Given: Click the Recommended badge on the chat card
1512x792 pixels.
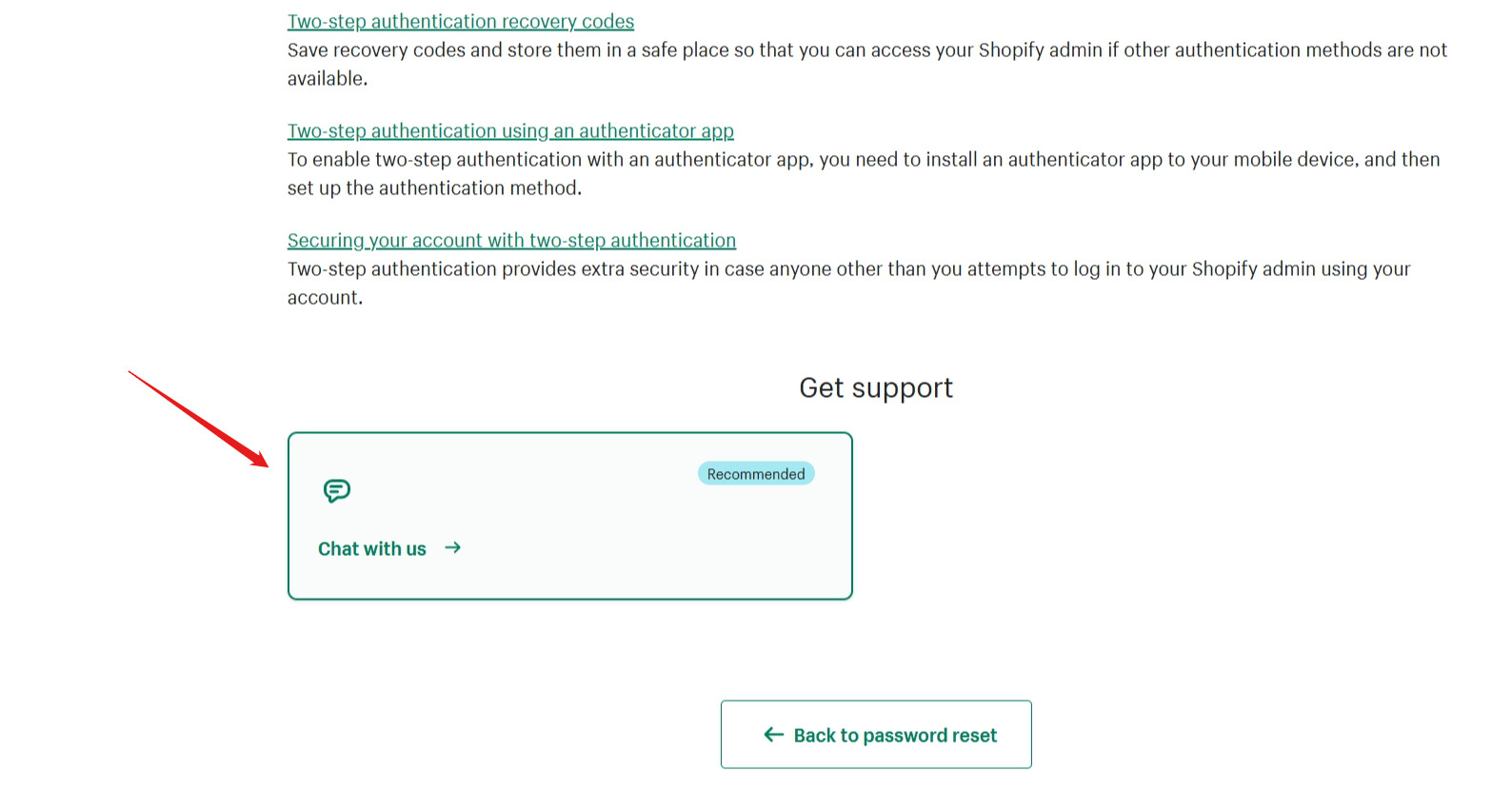Looking at the screenshot, I should 756,474.
